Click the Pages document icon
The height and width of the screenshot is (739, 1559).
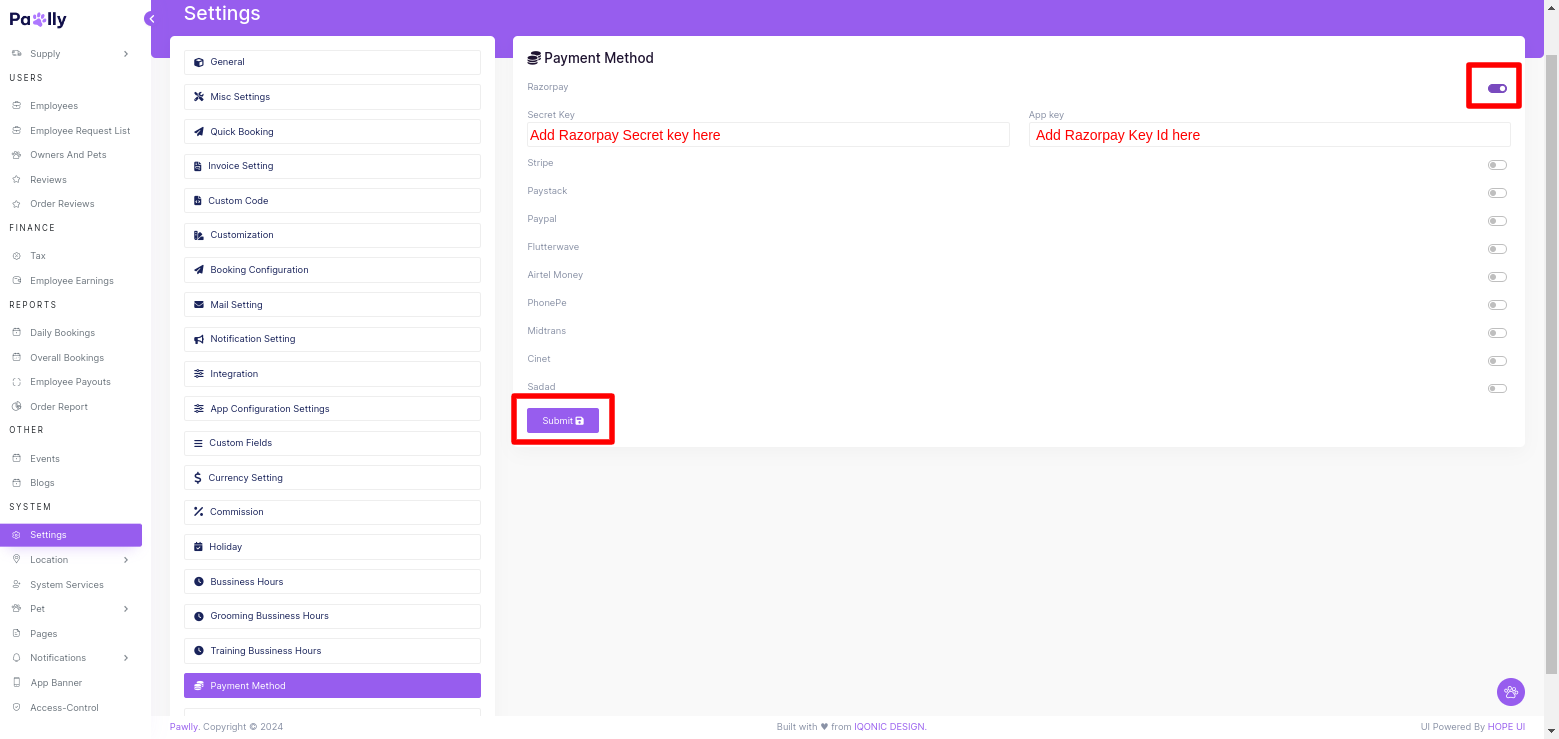17,634
